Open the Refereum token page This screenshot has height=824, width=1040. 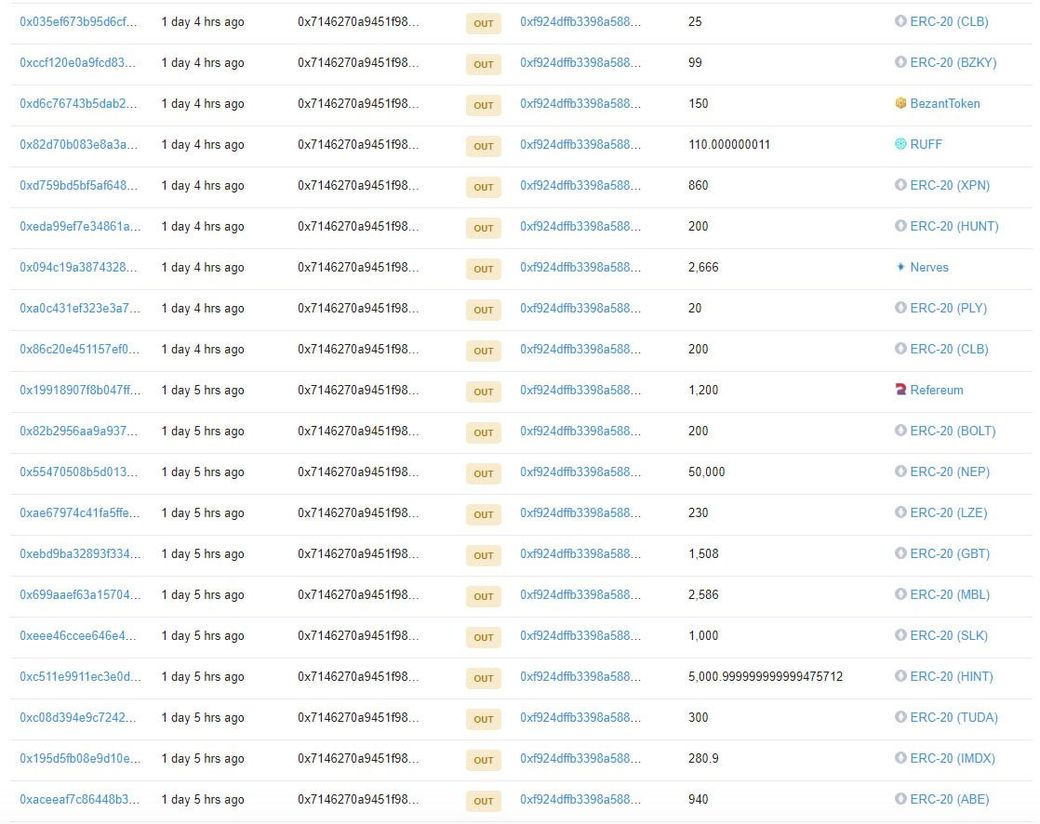(936, 390)
